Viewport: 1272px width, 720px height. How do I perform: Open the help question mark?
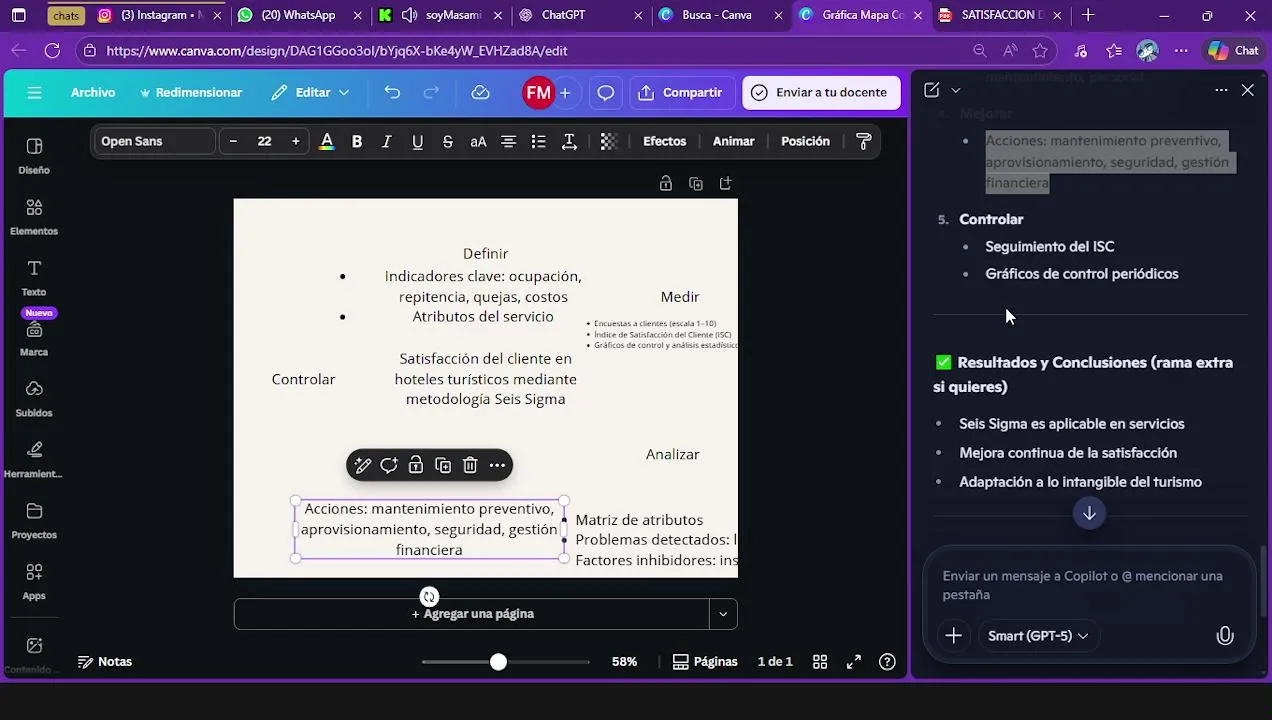887,662
